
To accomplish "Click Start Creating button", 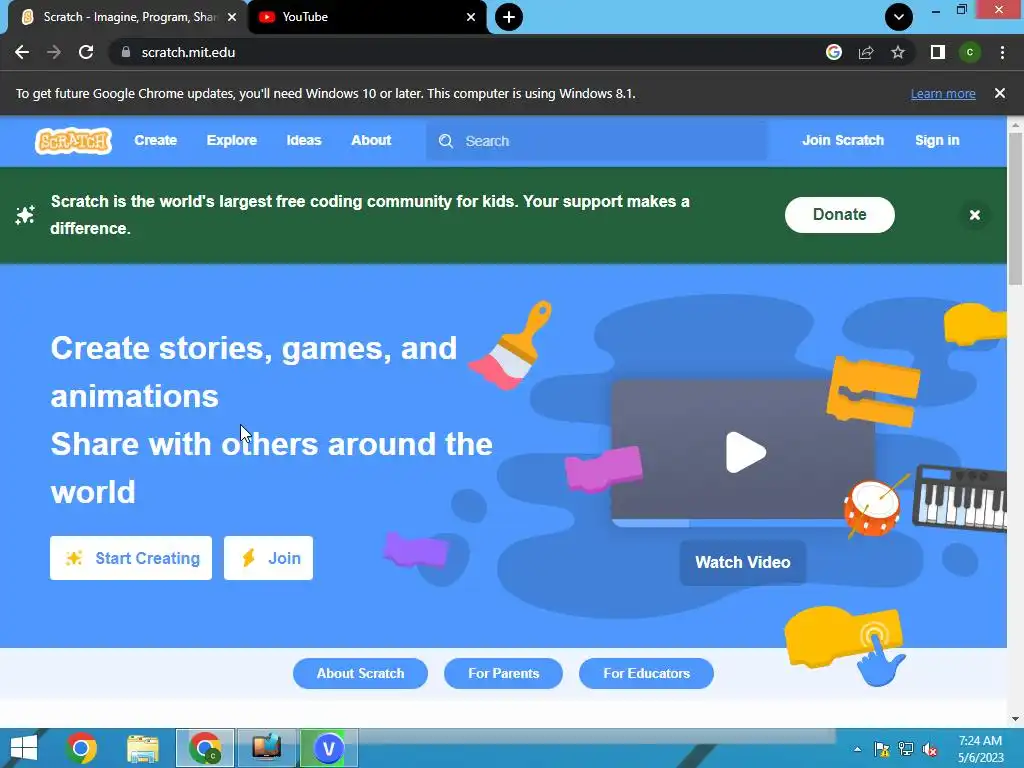I will coord(131,558).
